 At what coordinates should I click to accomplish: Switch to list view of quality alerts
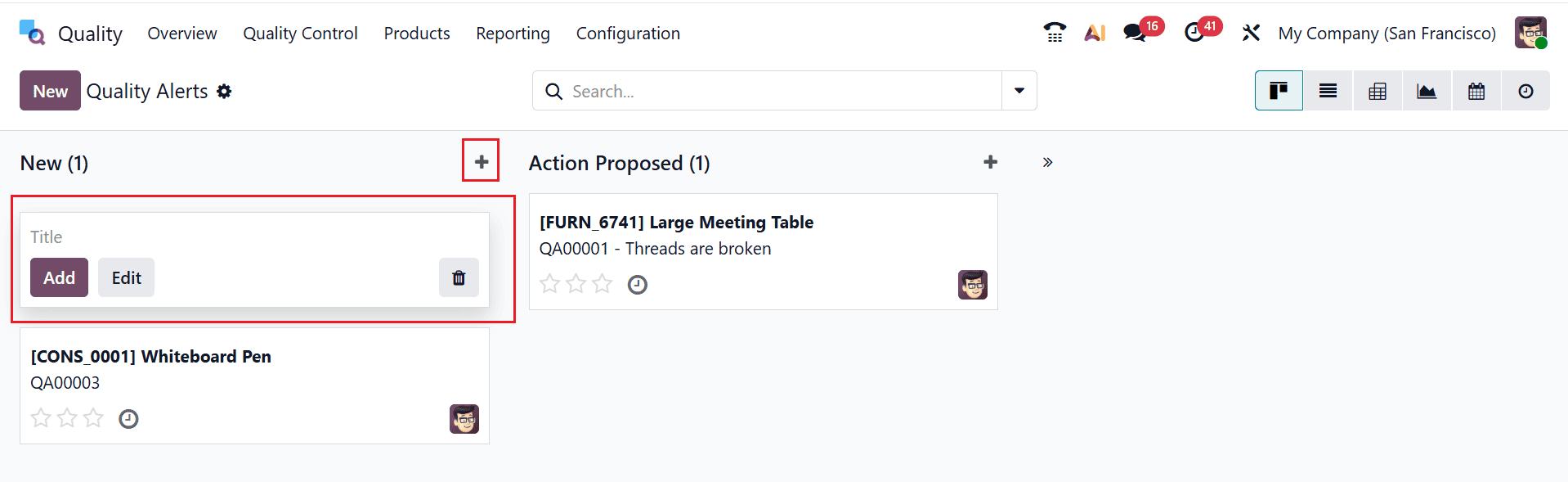coord(1327,90)
